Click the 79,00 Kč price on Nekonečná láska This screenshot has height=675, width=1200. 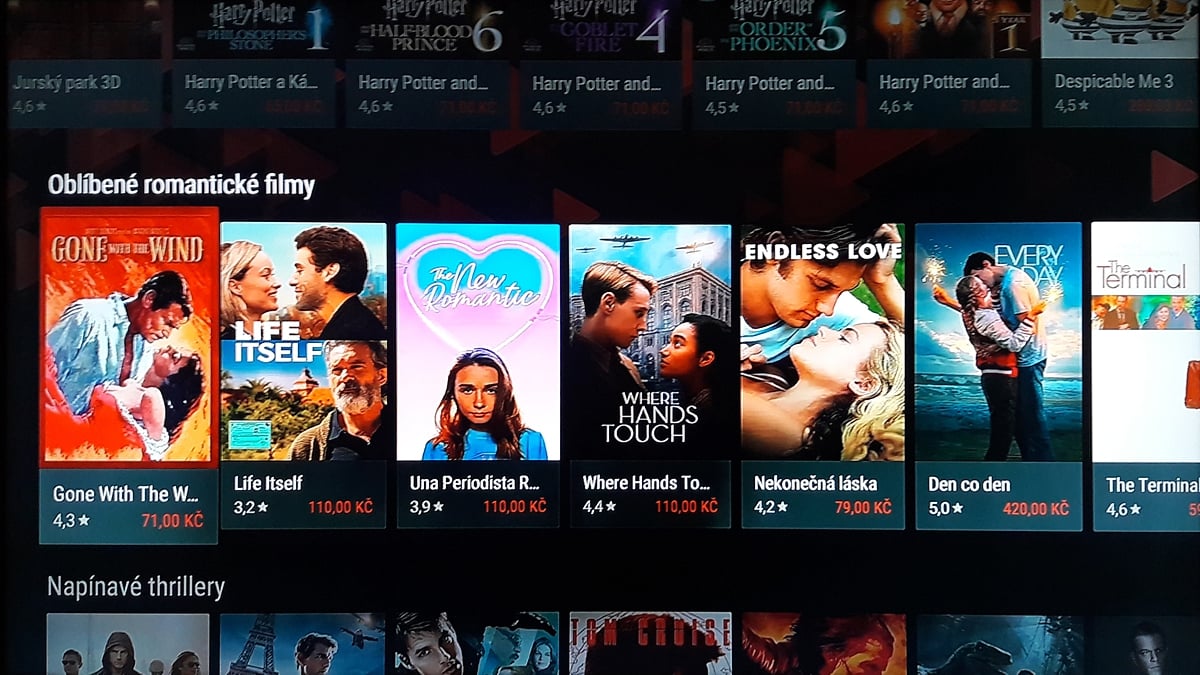tap(862, 507)
